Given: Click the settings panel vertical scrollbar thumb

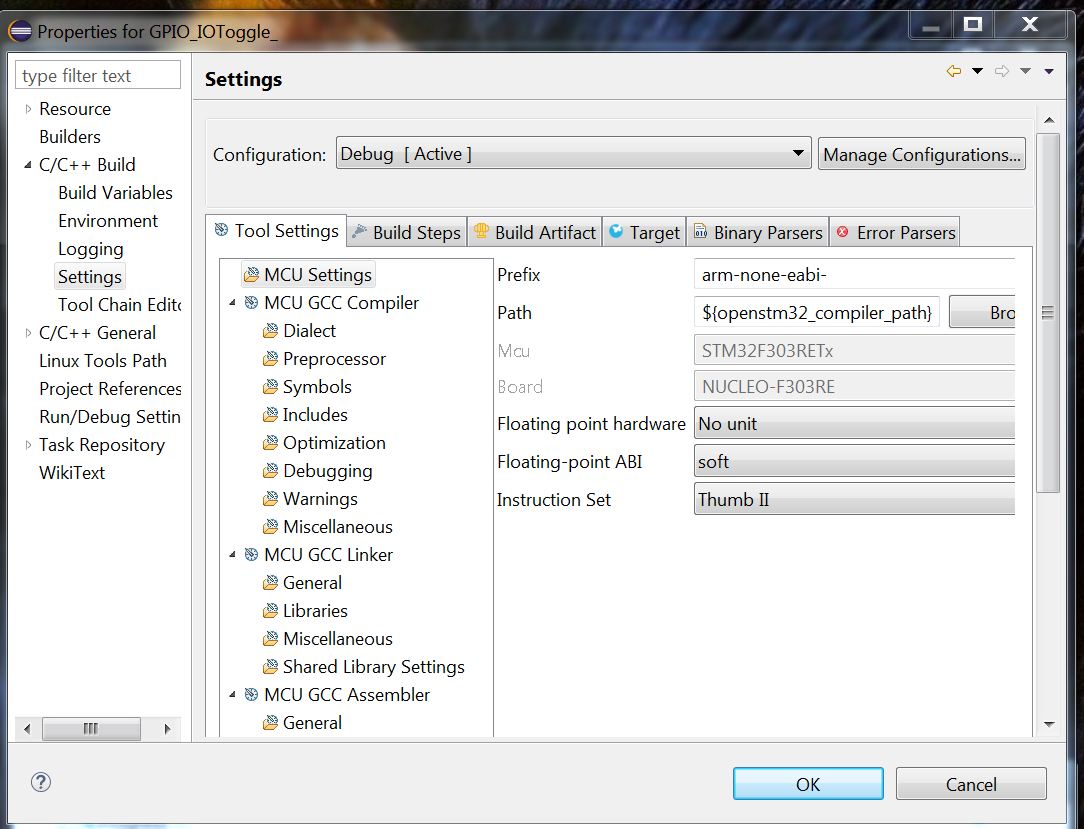Looking at the screenshot, I should pos(1048,313).
